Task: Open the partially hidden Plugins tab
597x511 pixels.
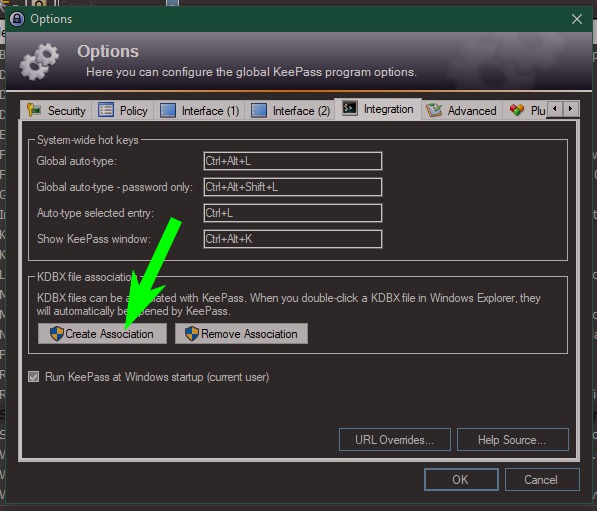Action: 525,110
